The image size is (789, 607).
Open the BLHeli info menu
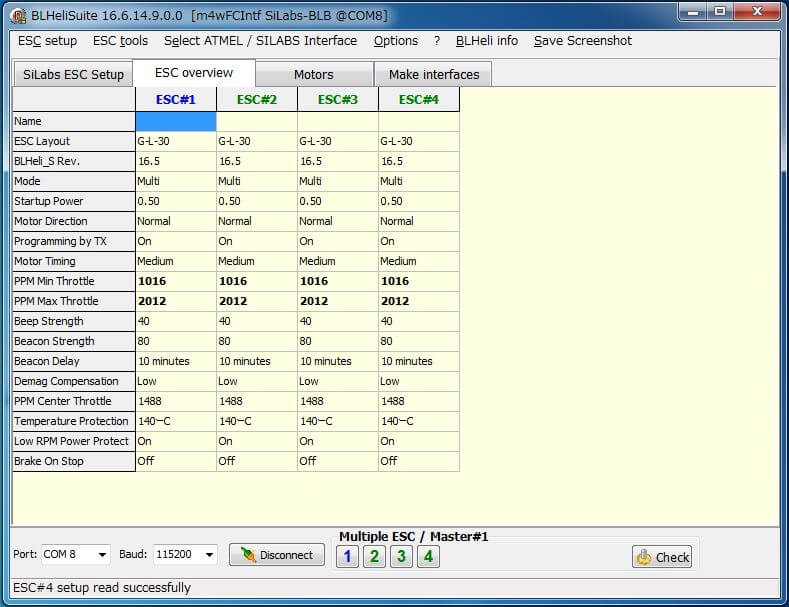click(x=487, y=41)
